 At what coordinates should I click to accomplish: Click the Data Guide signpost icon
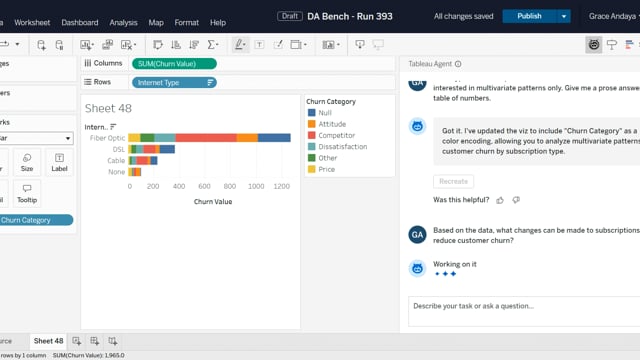click(x=611, y=44)
